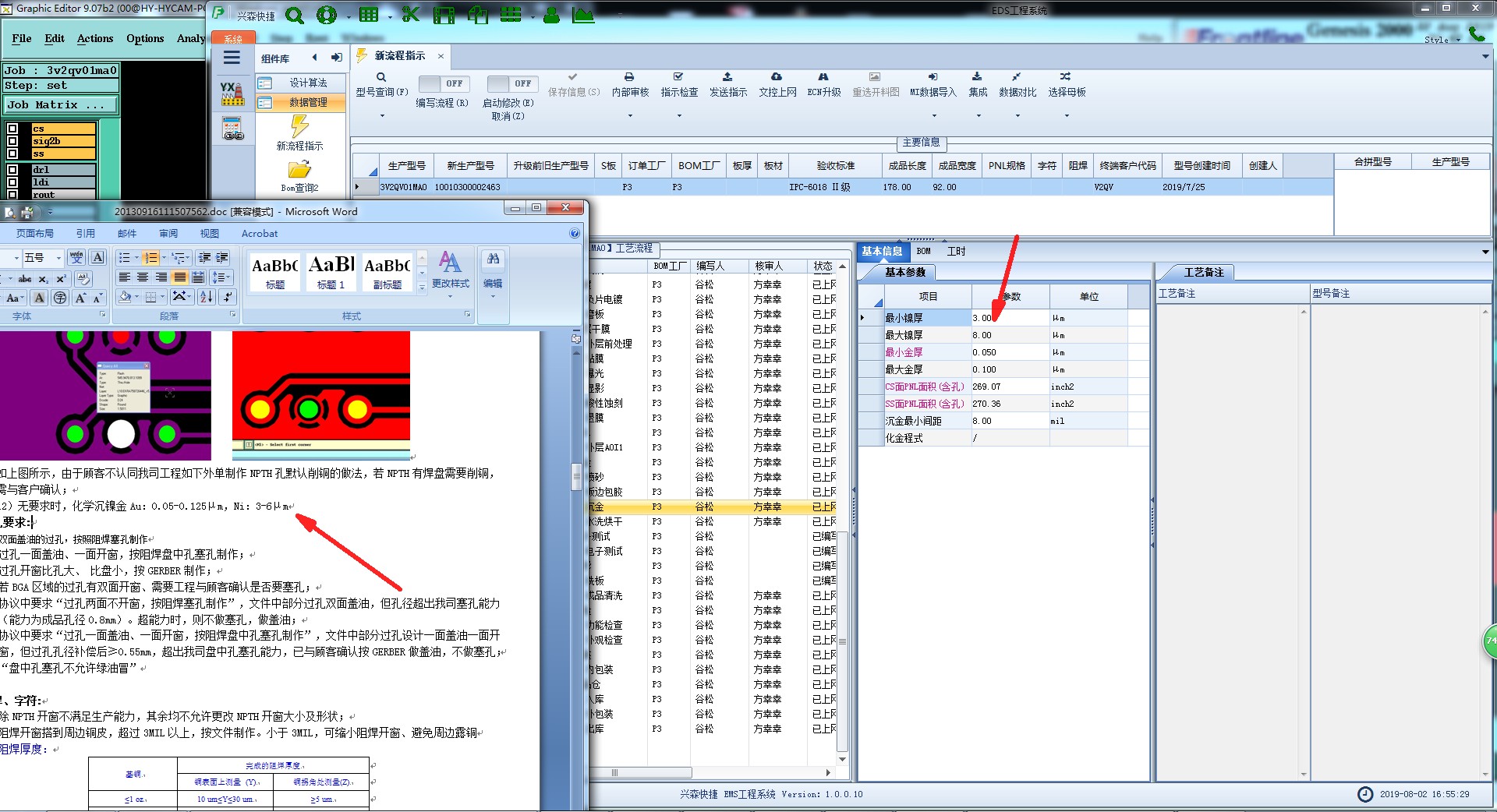Open line spacing dropdown in Word paragraph group
Image resolution: width=1497 pixels, height=812 pixels.
click(x=221, y=277)
